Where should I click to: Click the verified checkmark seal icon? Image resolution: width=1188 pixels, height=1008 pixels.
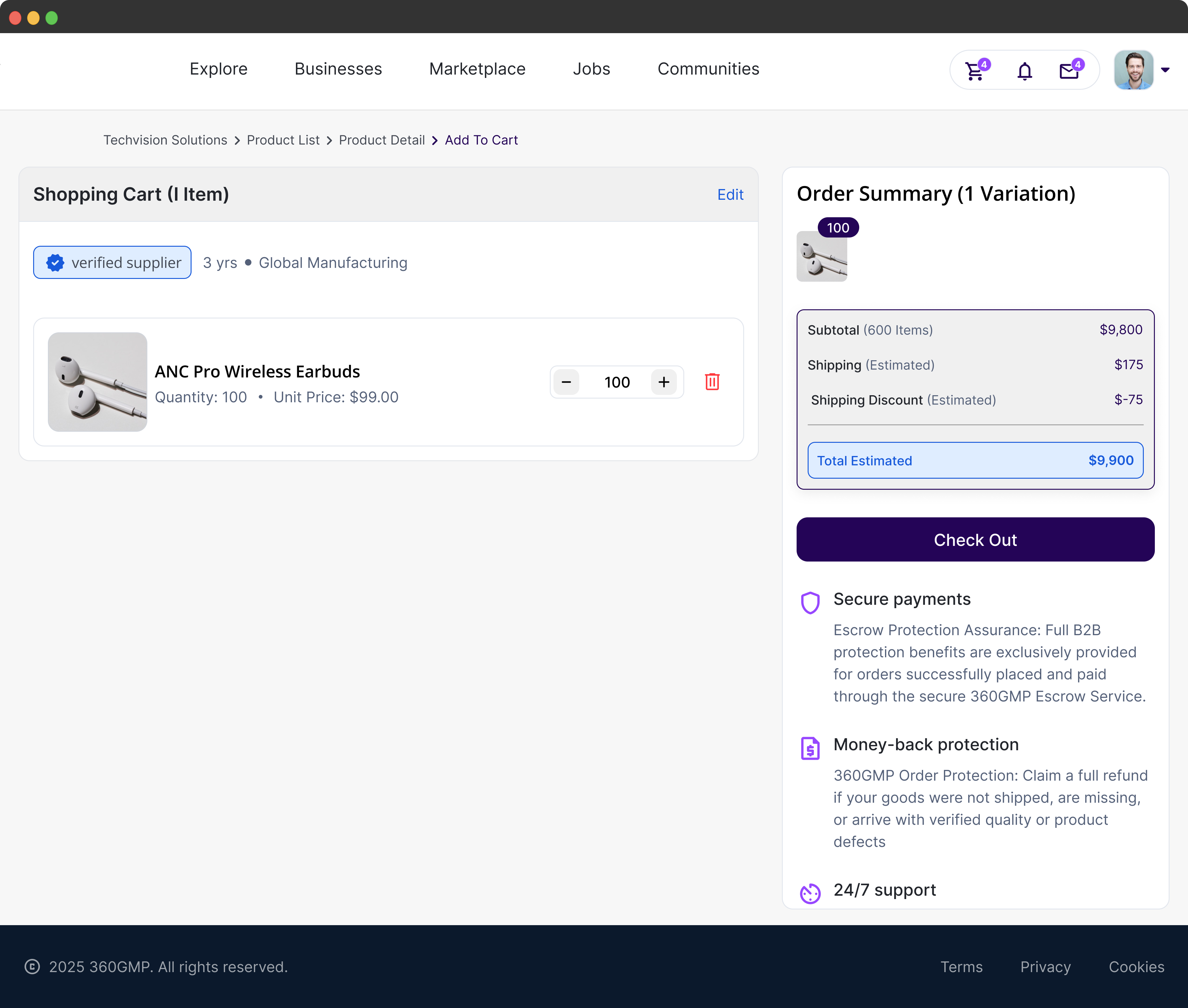pyautogui.click(x=56, y=262)
